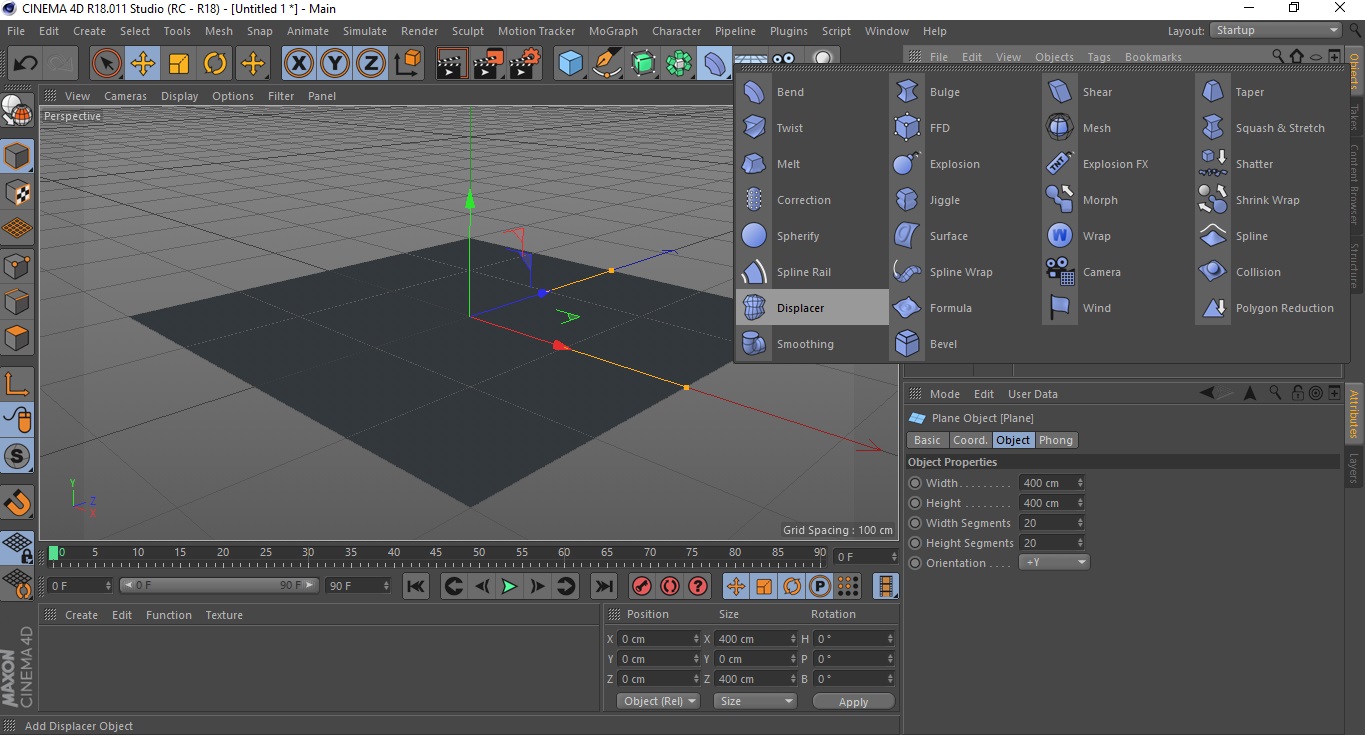Toggle Width Segments keyframe circle
This screenshot has width=1365, height=735.
pyautogui.click(x=915, y=523)
